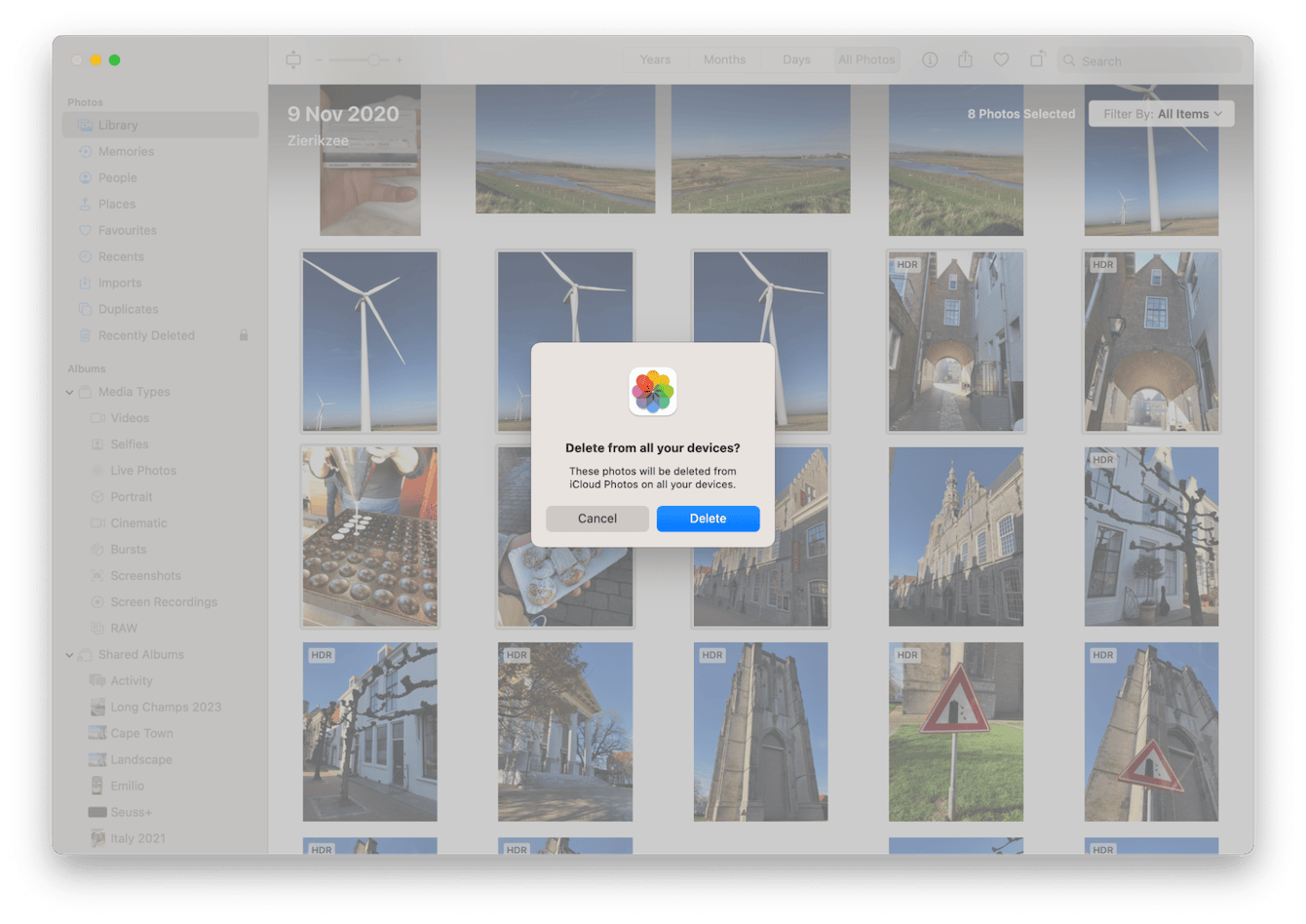Open the Memories sidebar item

126,152
